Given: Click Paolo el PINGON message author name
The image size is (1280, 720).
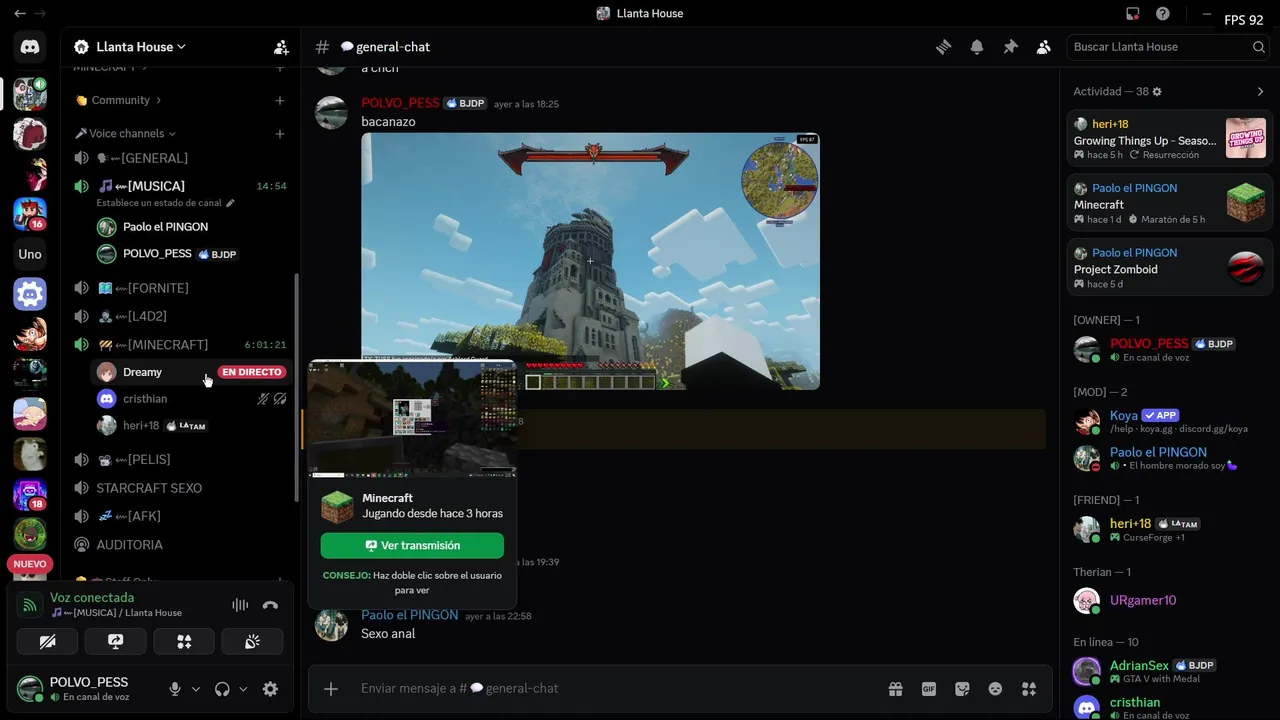Looking at the screenshot, I should click(x=410, y=615).
